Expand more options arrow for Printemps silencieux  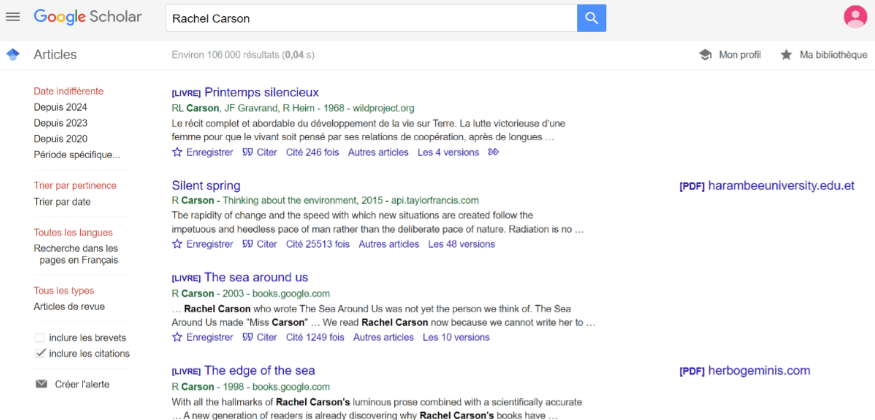[493, 152]
